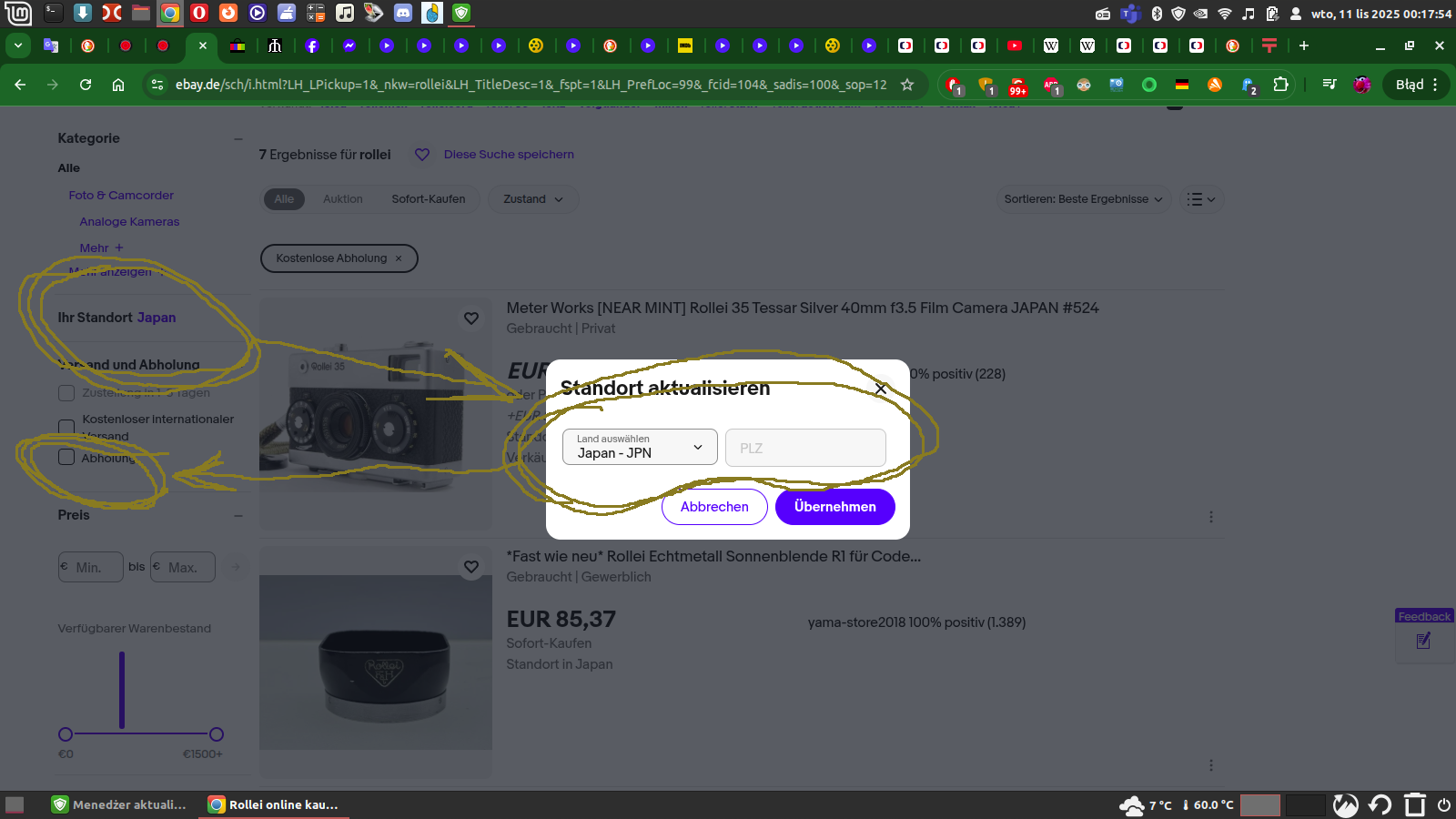Click the bookmark star in address bar
Viewport: 1456px width, 819px height.
906,85
